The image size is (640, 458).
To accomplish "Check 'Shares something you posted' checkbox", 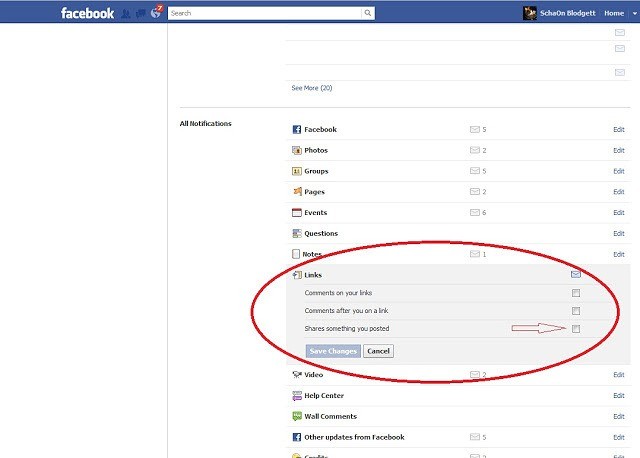I will (x=575, y=329).
